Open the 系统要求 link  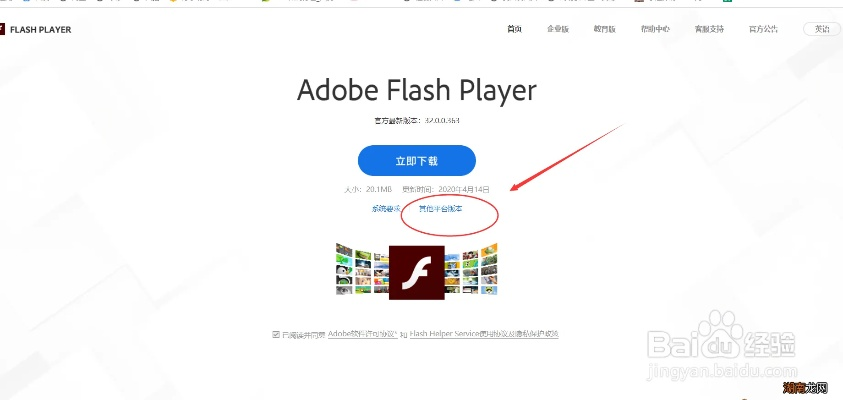pyautogui.click(x=386, y=209)
